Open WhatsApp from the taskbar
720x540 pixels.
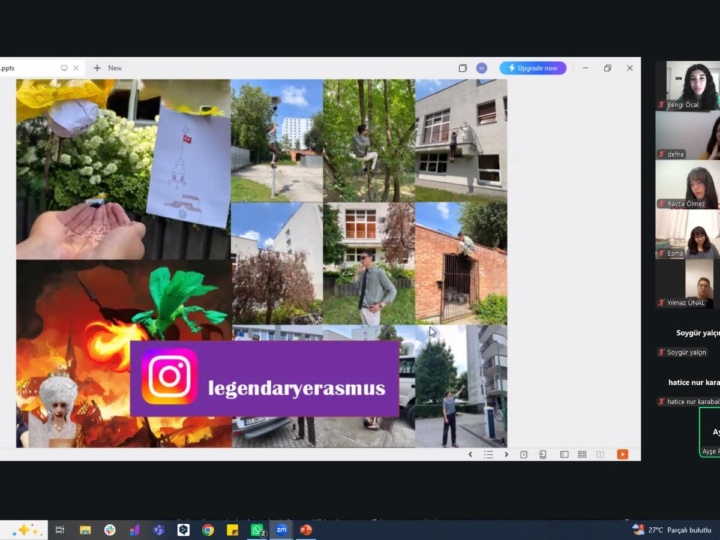point(257,530)
